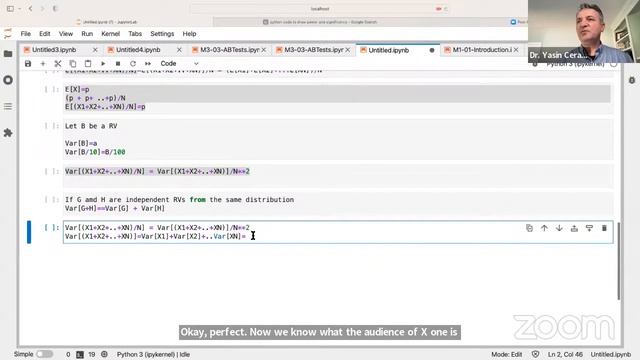Click Mode: Edit in the status bar
Viewport: 640px width, 360px height.
click(507, 354)
